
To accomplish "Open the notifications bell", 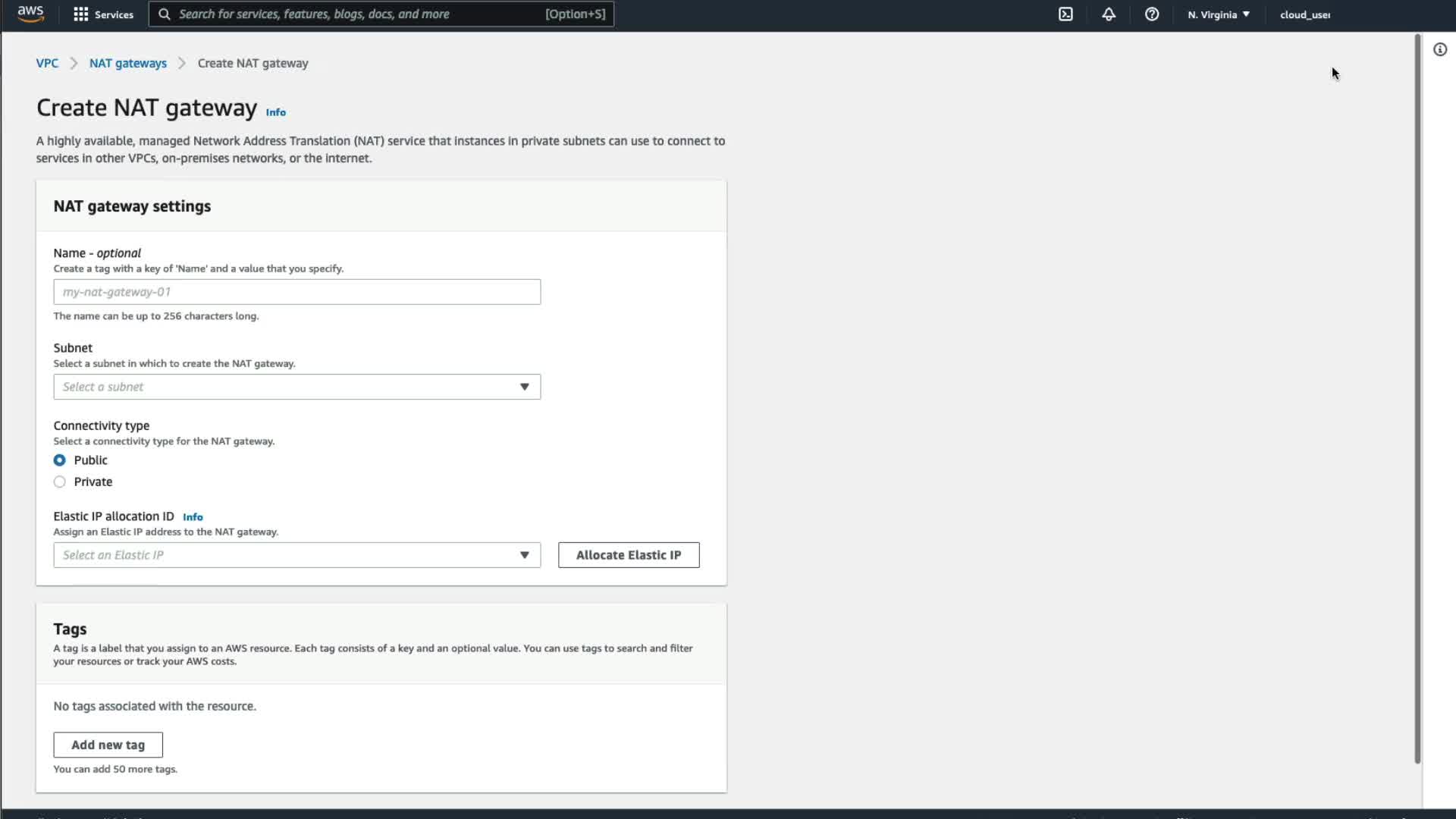I will pos(1109,14).
